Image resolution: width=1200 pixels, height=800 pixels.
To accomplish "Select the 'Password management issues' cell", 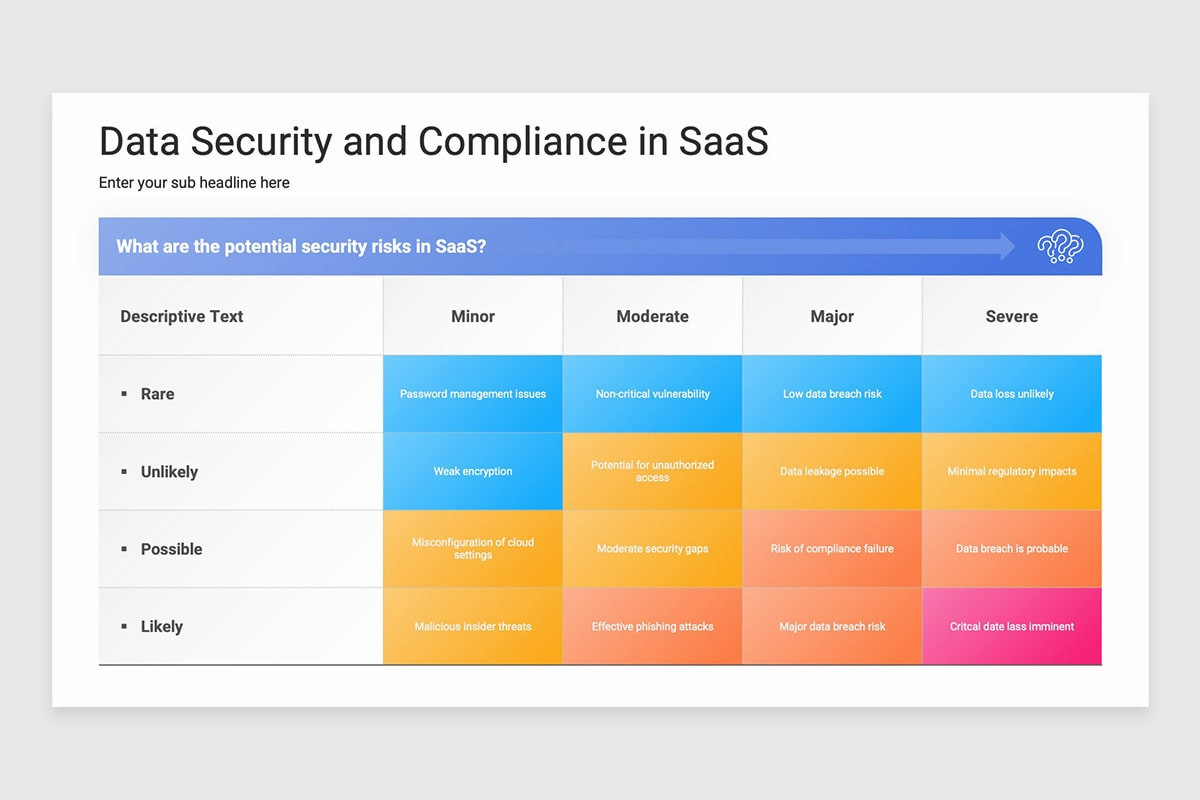I will [x=472, y=394].
